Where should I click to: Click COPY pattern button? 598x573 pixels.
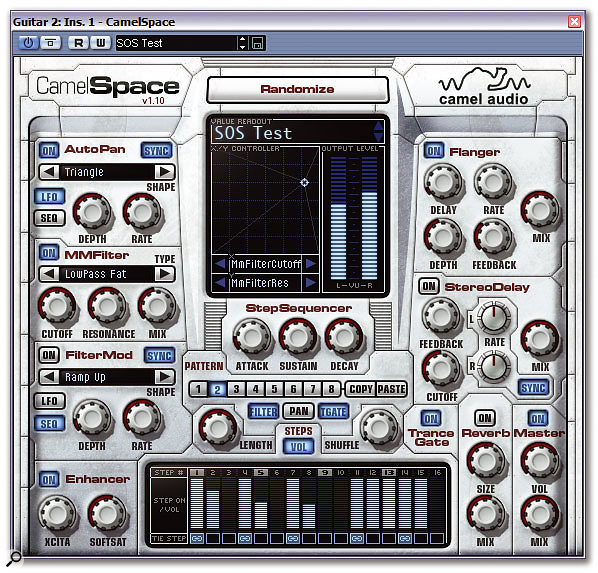click(x=361, y=389)
